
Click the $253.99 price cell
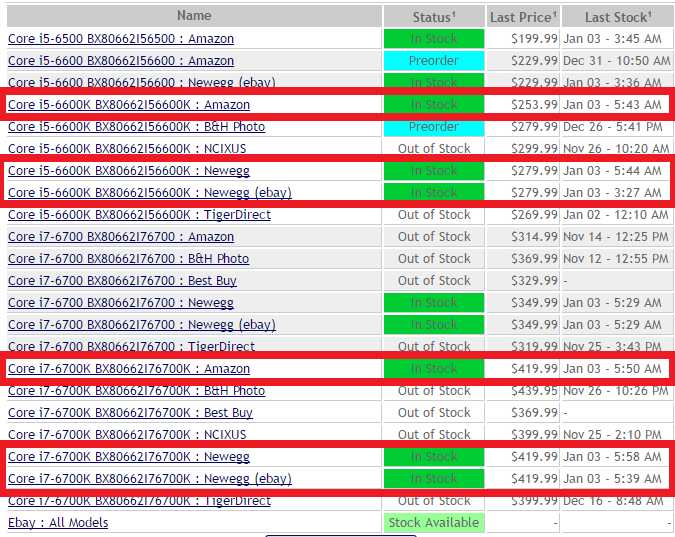point(523,105)
